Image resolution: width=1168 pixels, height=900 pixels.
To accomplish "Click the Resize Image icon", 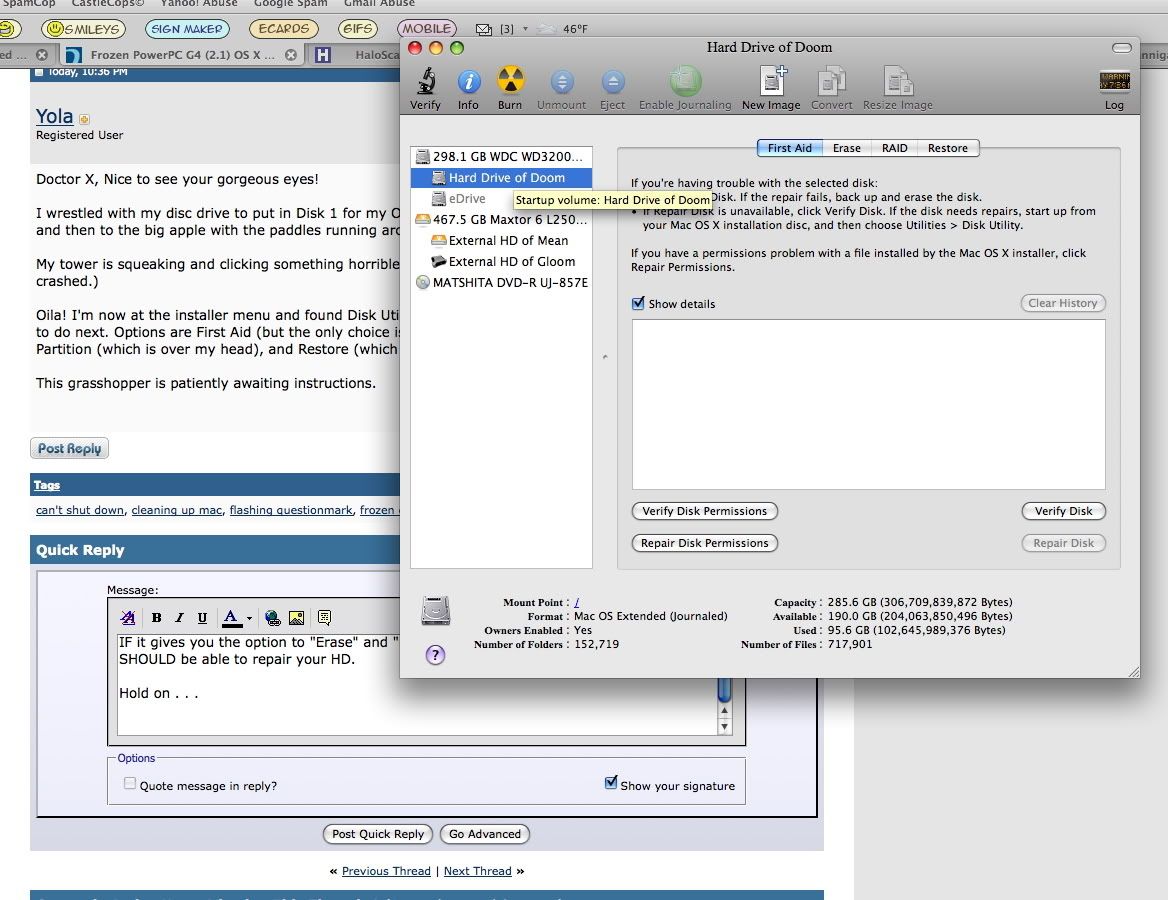I will click(x=898, y=81).
